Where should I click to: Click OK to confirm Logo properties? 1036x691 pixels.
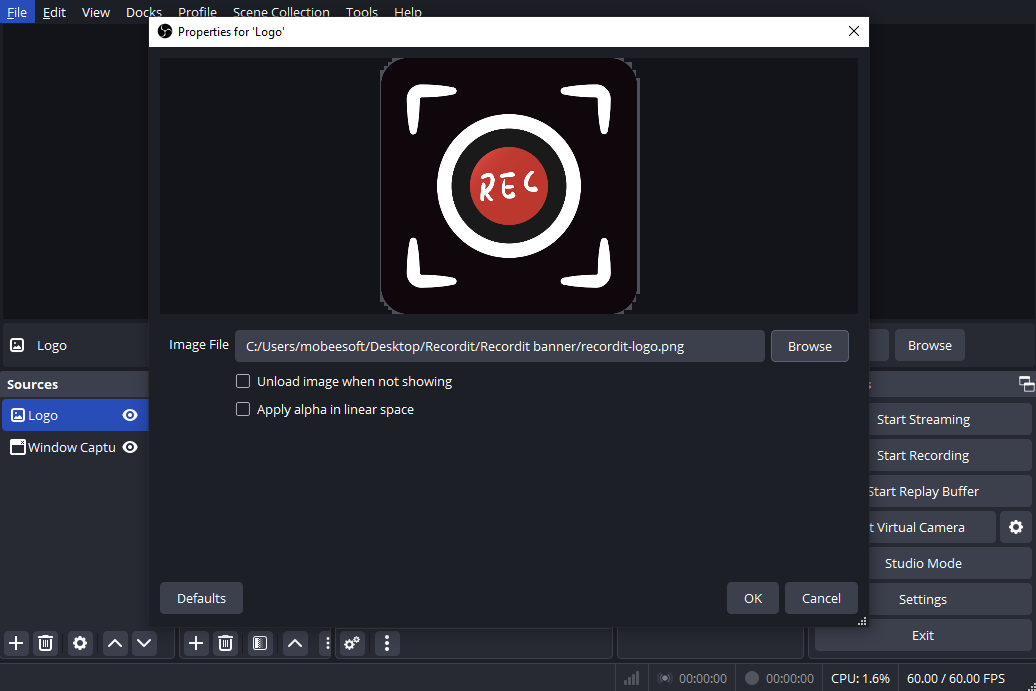[x=753, y=598]
